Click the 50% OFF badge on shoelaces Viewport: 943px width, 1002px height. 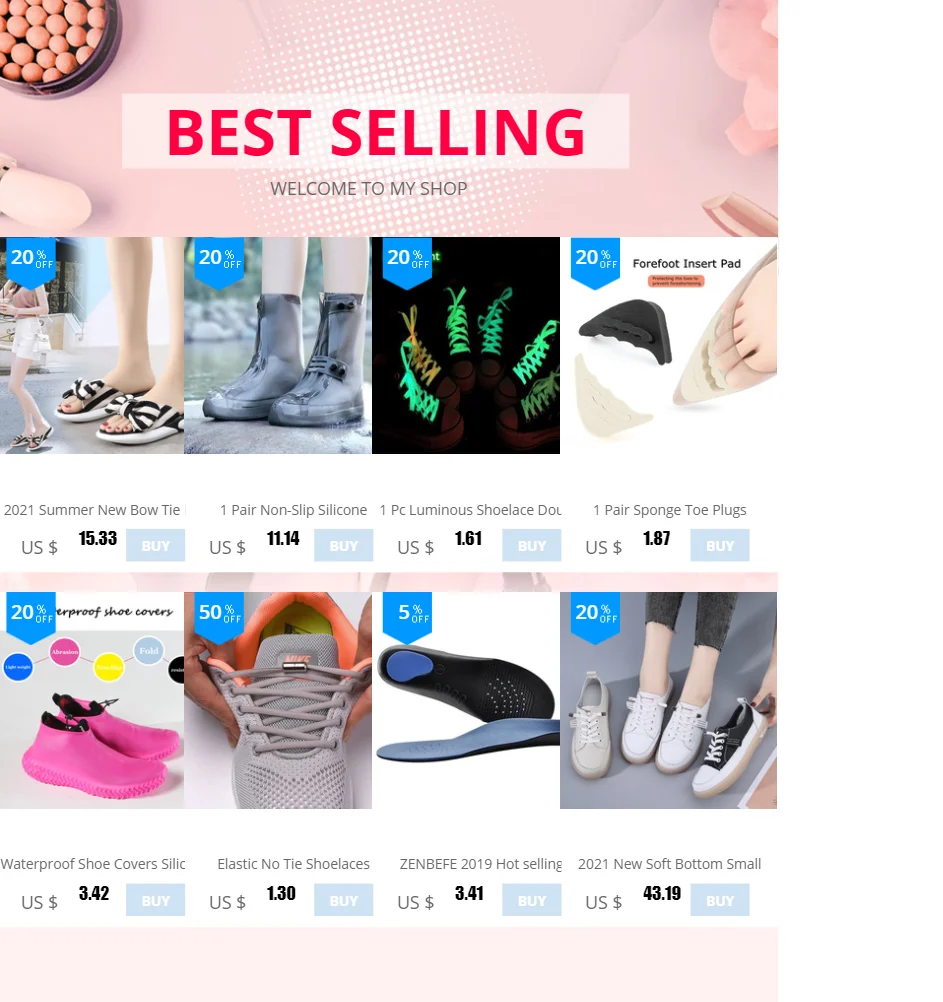coord(219,617)
